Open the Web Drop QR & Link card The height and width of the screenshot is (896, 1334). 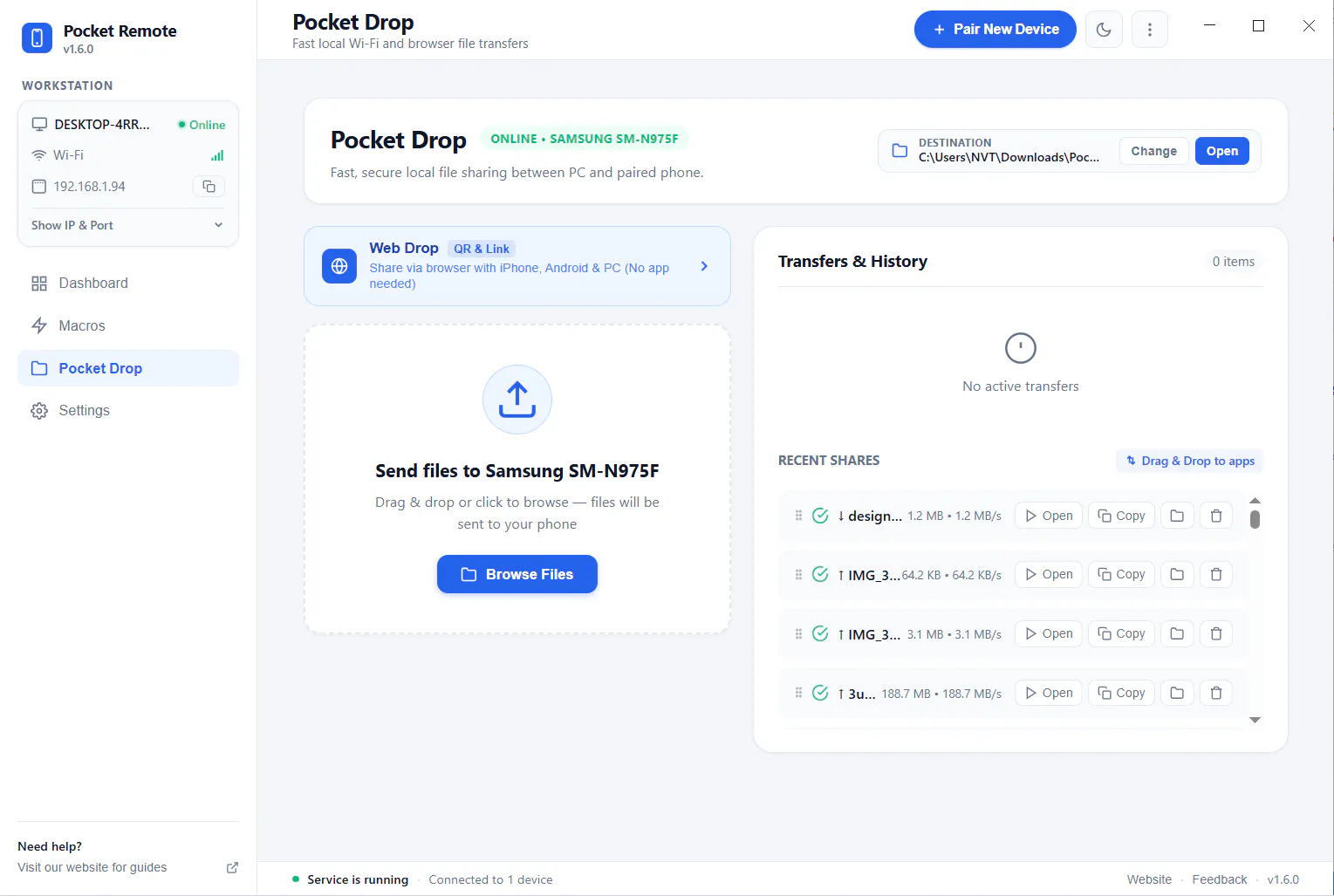point(517,266)
